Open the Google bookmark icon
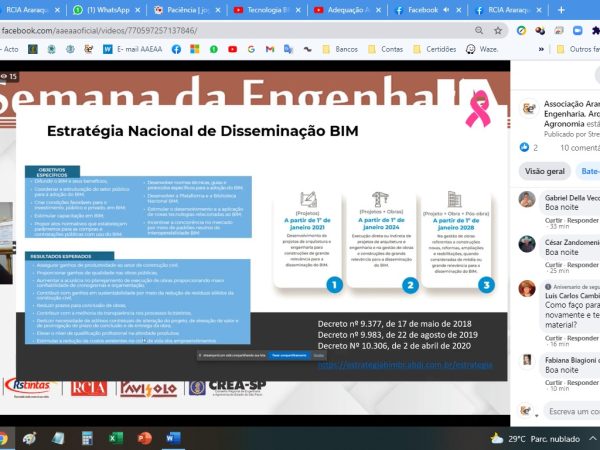This screenshot has height=450, width=600. coord(251,49)
